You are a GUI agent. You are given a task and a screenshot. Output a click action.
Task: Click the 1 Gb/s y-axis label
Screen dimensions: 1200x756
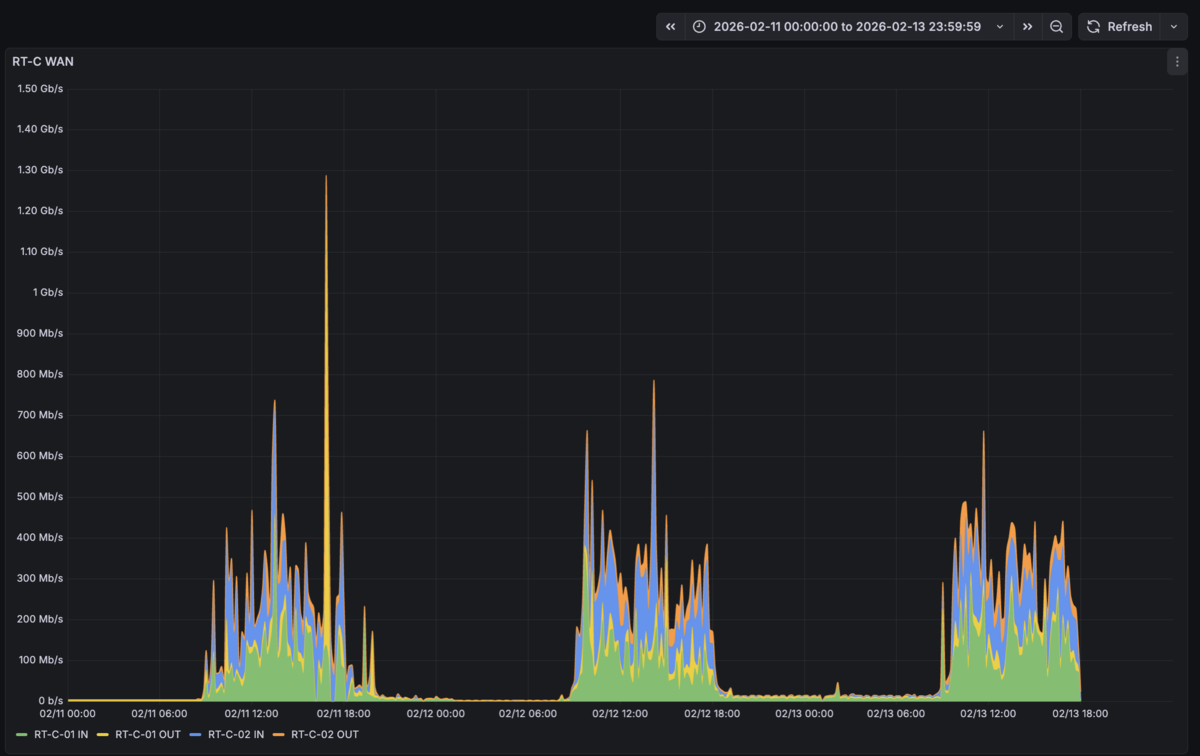pyautogui.click(x=48, y=292)
